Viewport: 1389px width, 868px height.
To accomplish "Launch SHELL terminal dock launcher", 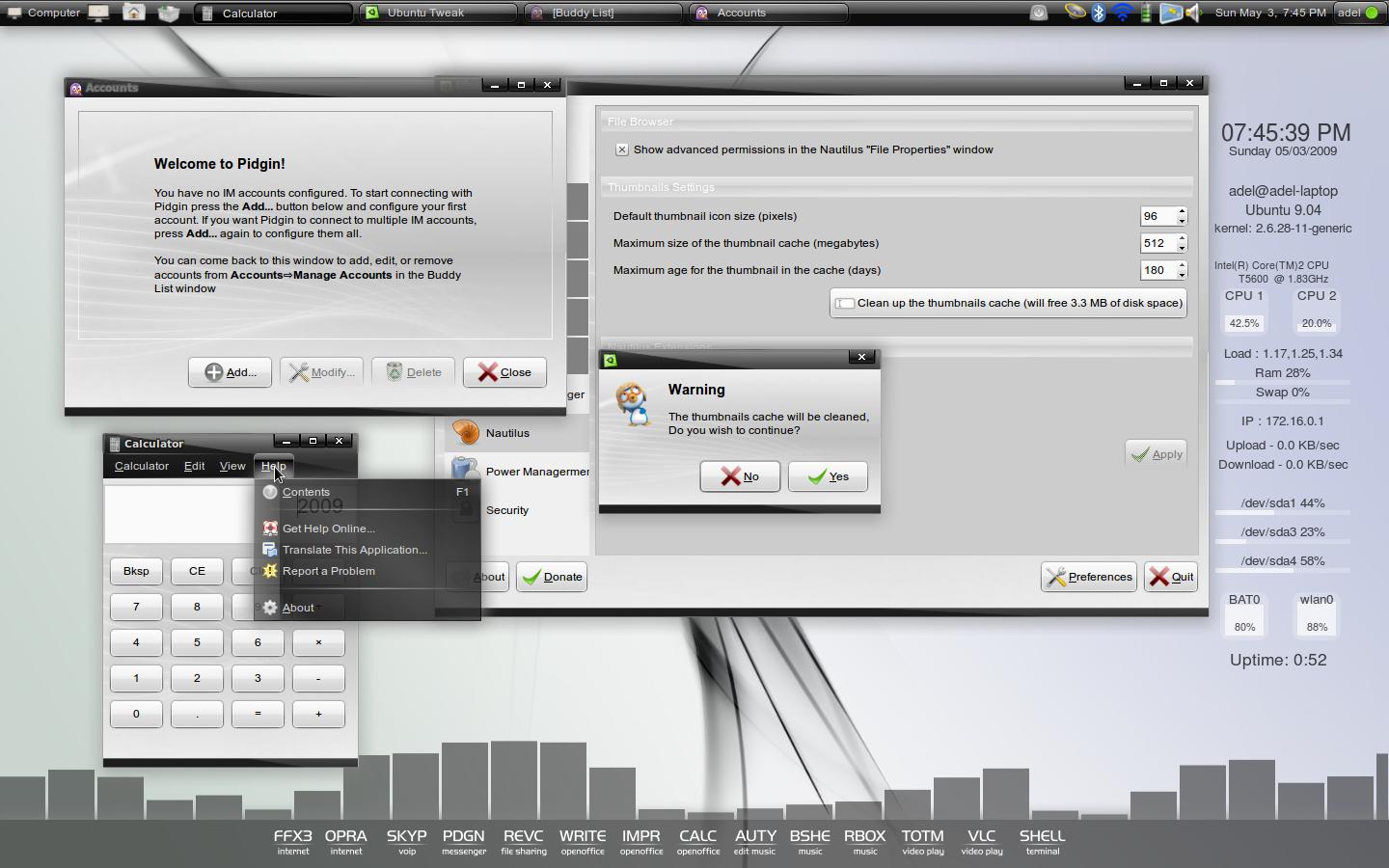I will (x=1043, y=841).
